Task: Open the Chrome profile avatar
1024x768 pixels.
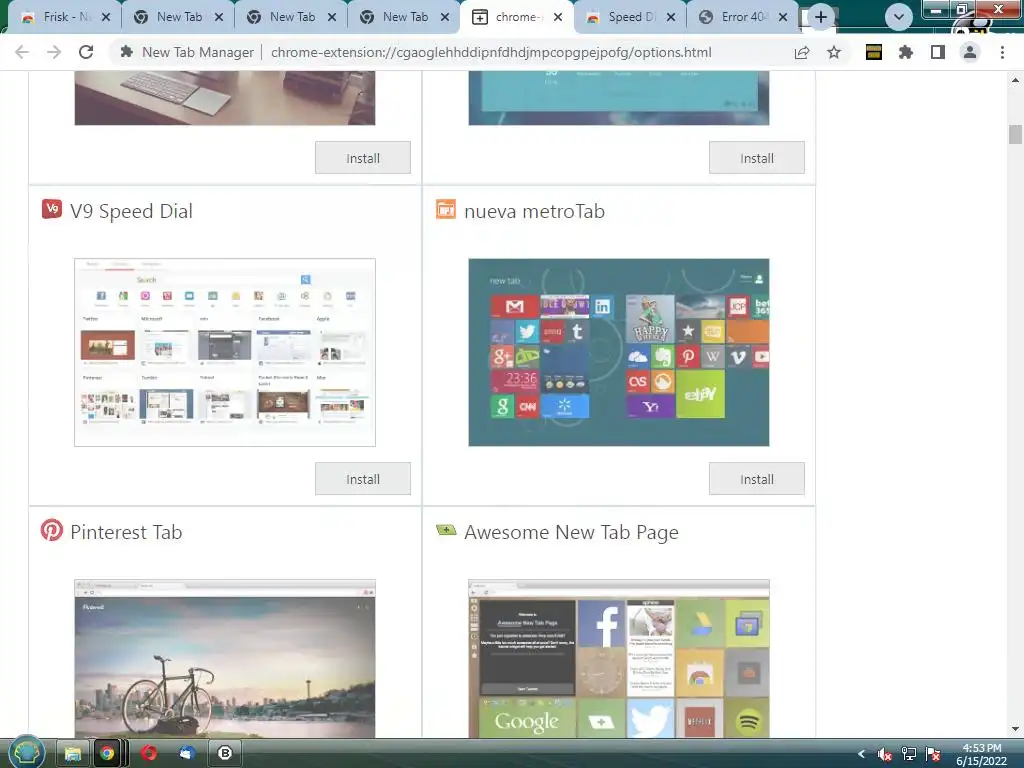Action: (970, 52)
